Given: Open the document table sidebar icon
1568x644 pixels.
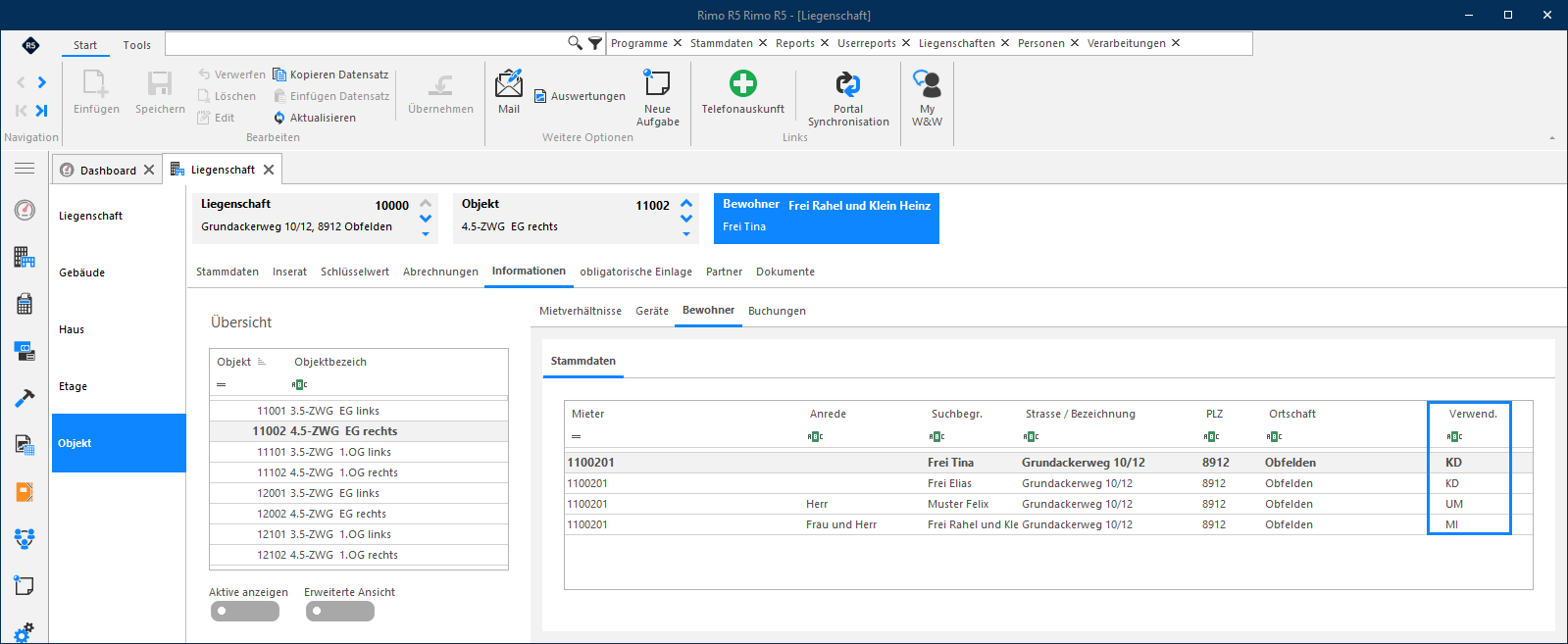Looking at the screenshot, I should 25,445.
